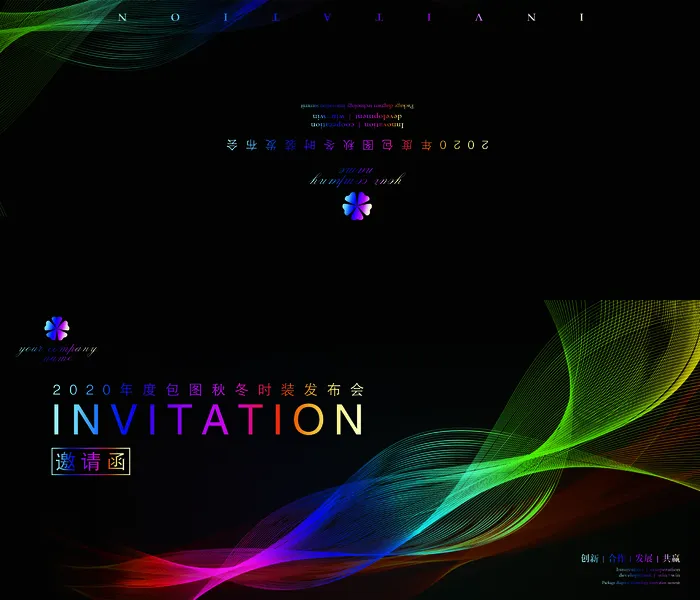Viewport: 700px width, 600px height.
Task: Click the '合作' text at bottom right
Action: 617,558
